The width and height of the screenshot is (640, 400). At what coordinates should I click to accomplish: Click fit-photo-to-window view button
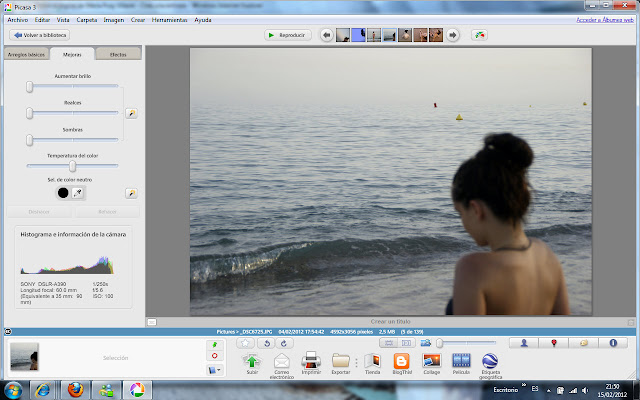(x=389, y=343)
